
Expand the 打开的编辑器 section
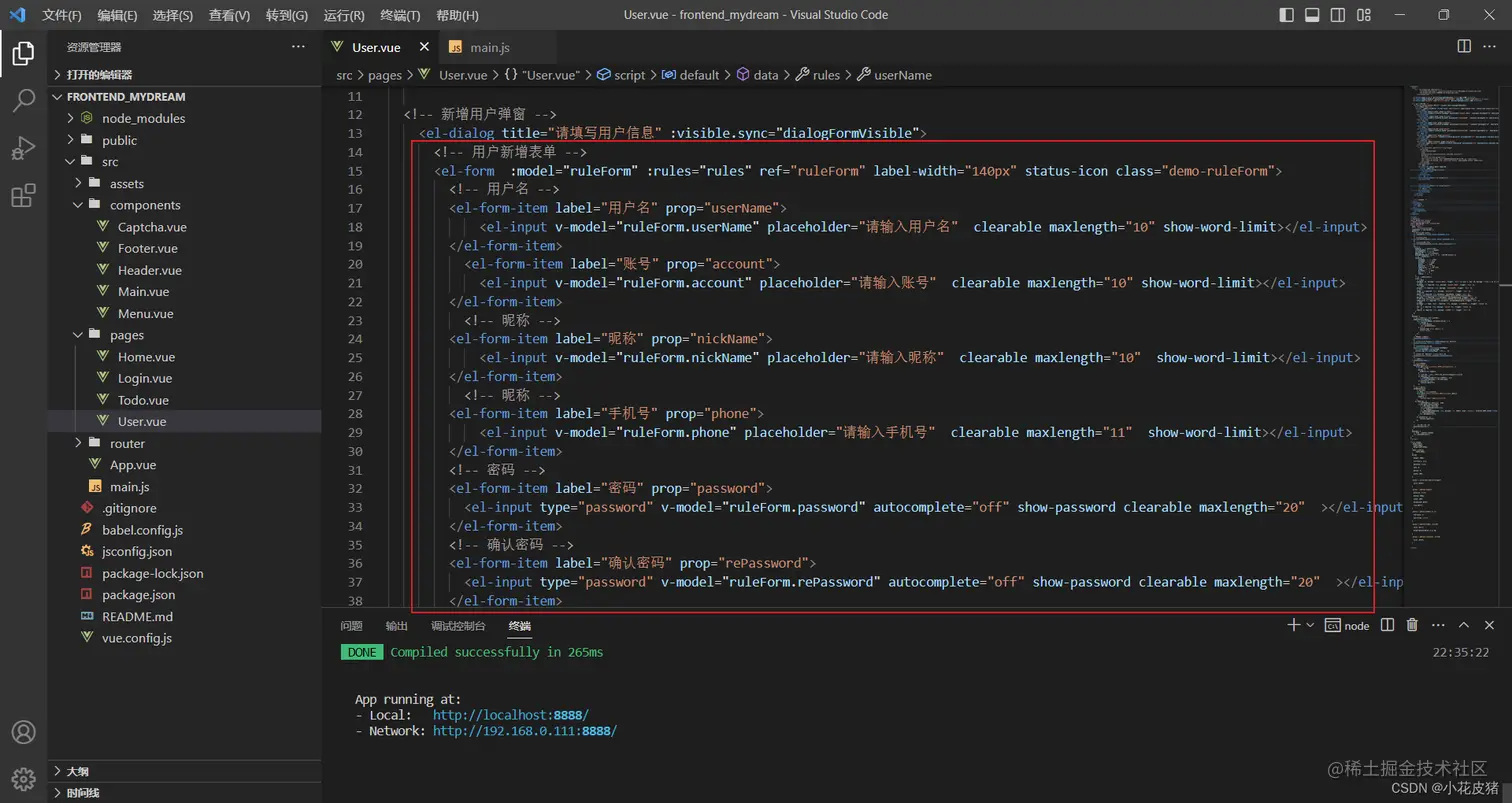coord(185,75)
